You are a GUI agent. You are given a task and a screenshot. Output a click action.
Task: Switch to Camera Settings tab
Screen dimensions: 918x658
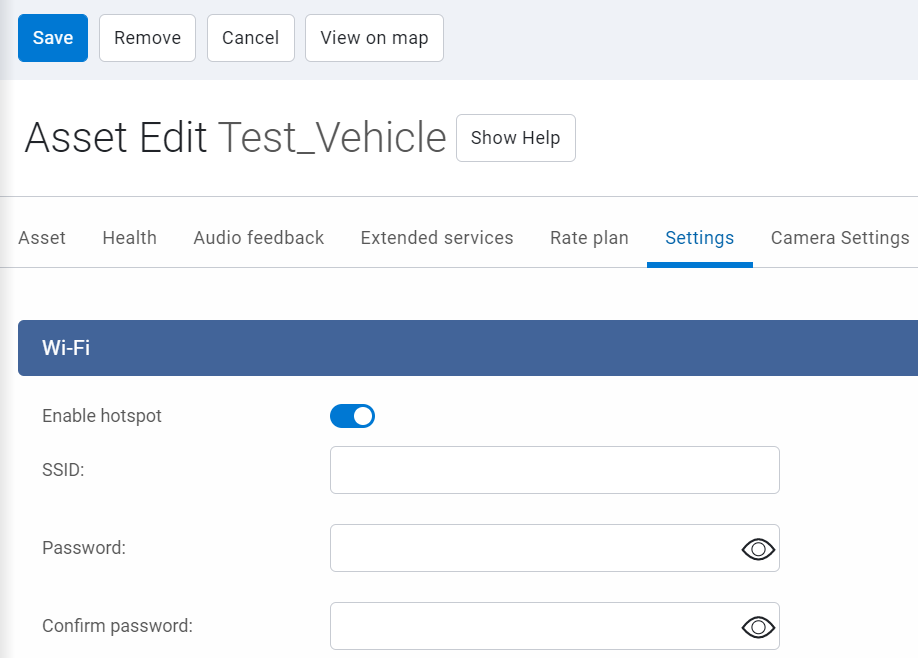840,238
